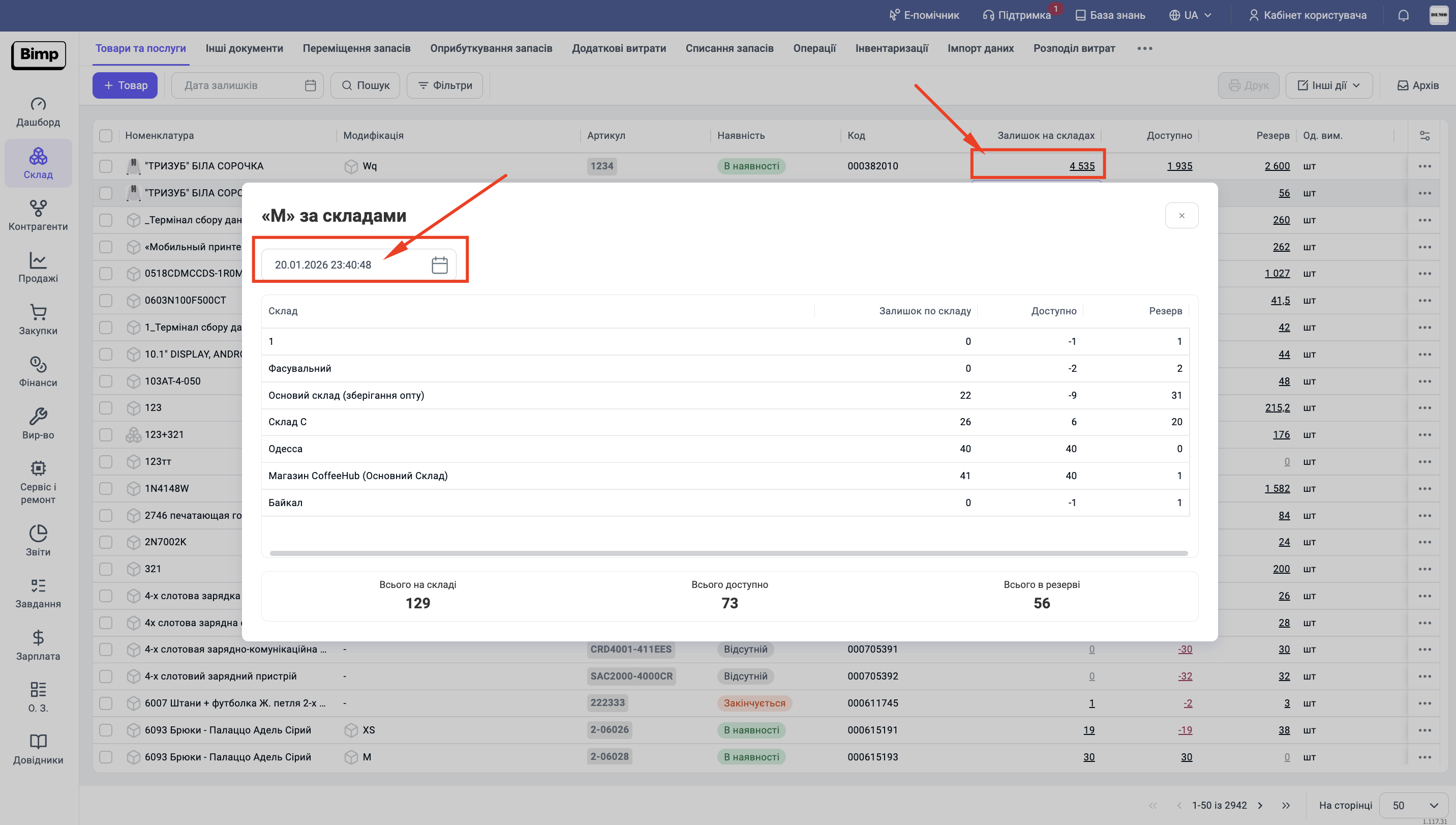This screenshot has width=1456, height=825.
Task: Check the 2N7002K row checkbox
Action: pyautogui.click(x=106, y=542)
